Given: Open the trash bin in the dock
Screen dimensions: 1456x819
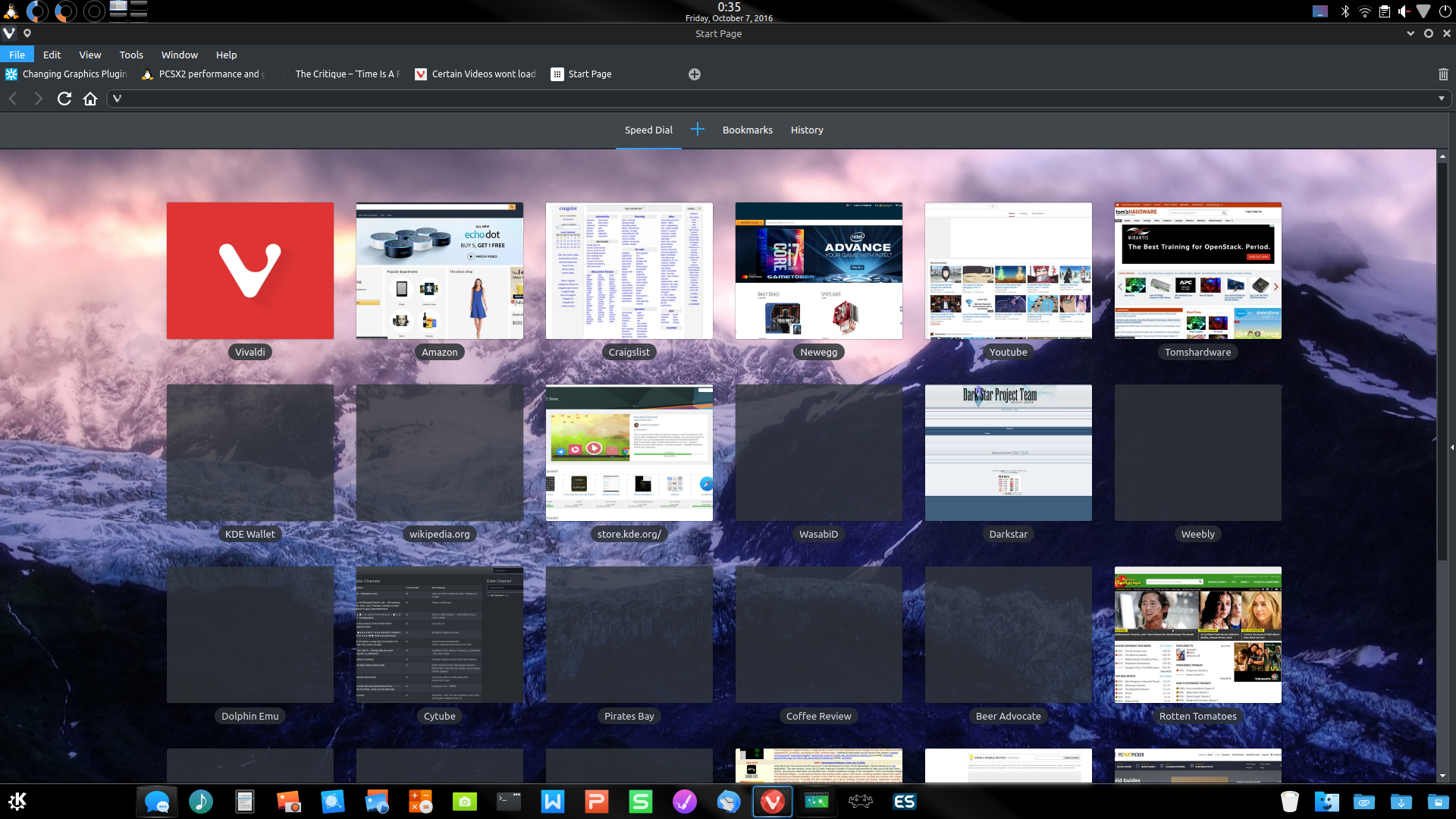Looking at the screenshot, I should click(1290, 802).
